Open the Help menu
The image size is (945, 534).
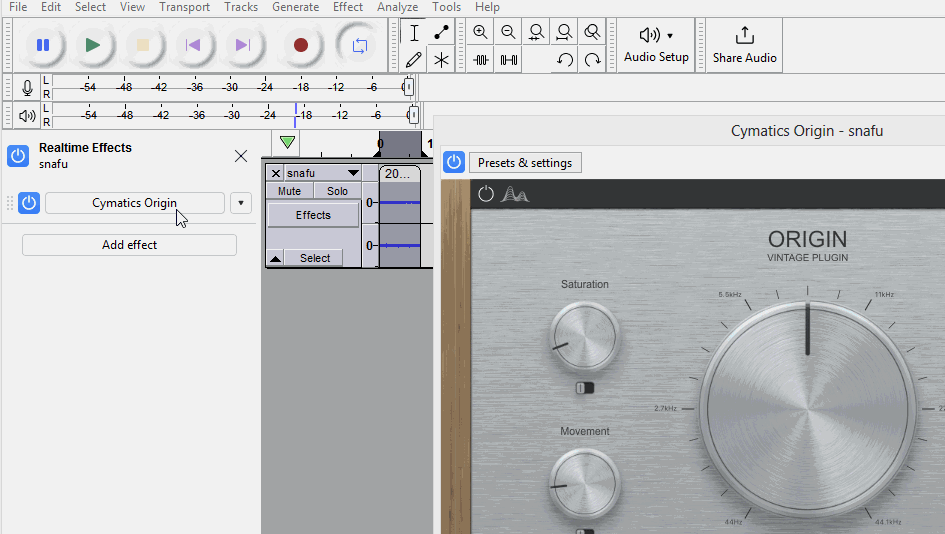tap(487, 7)
